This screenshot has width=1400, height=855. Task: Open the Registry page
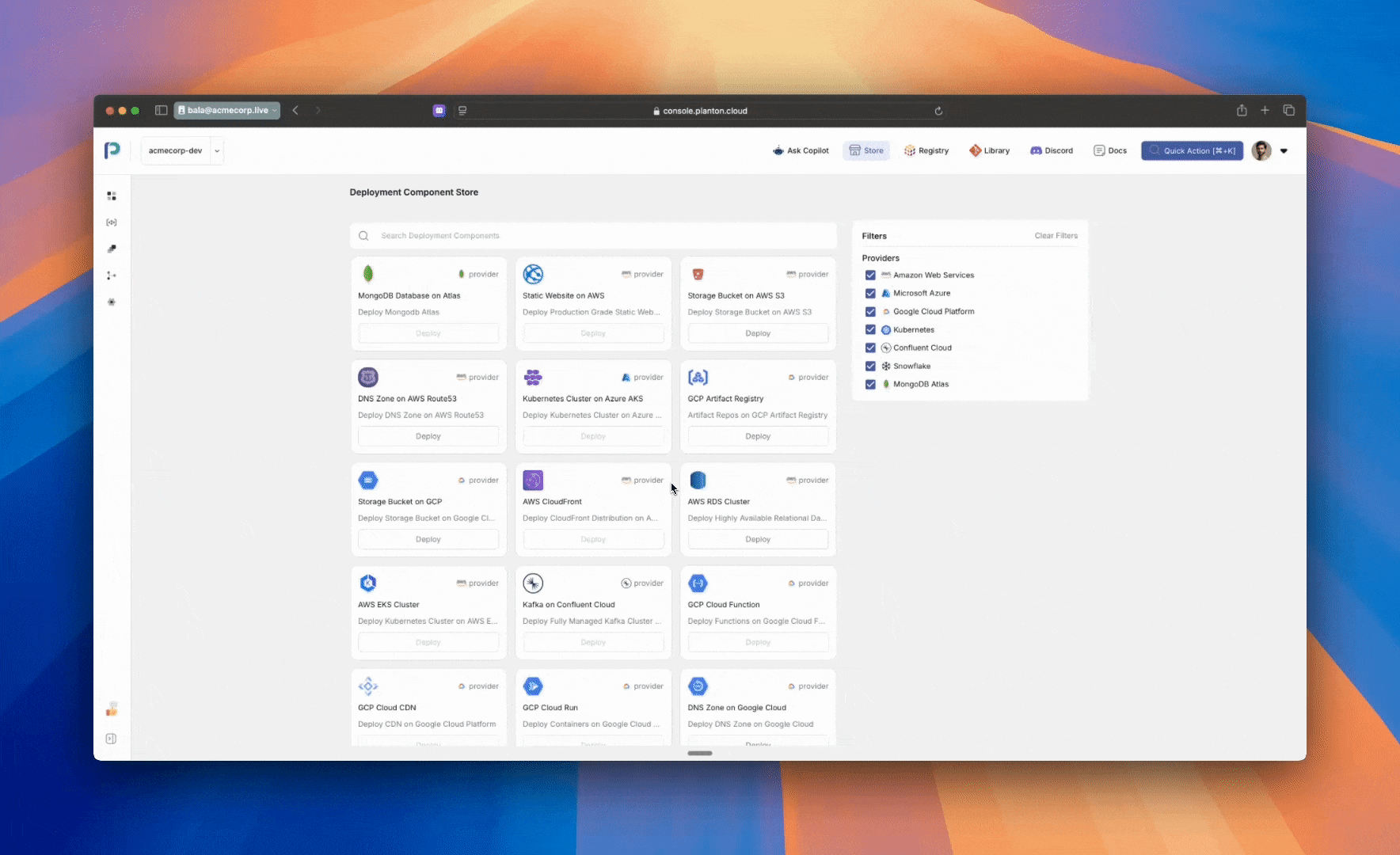(926, 150)
